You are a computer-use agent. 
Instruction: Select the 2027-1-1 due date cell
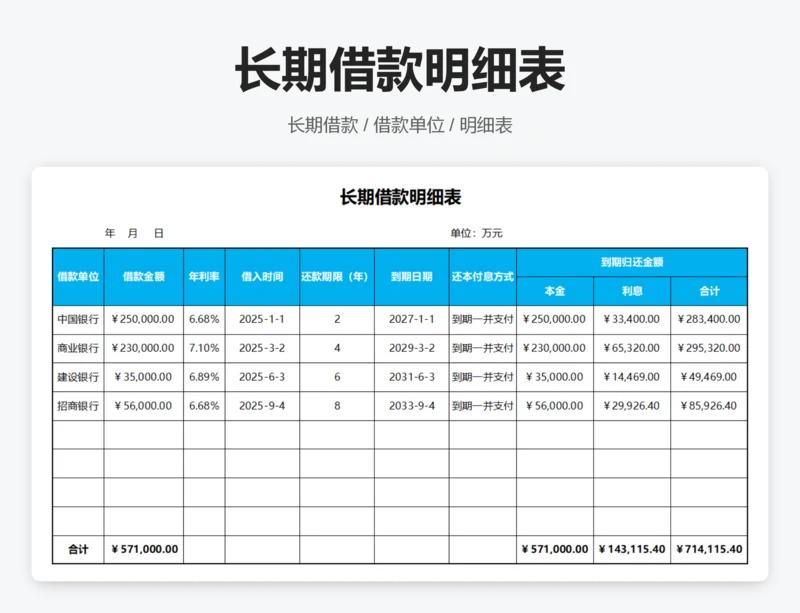[x=412, y=320]
